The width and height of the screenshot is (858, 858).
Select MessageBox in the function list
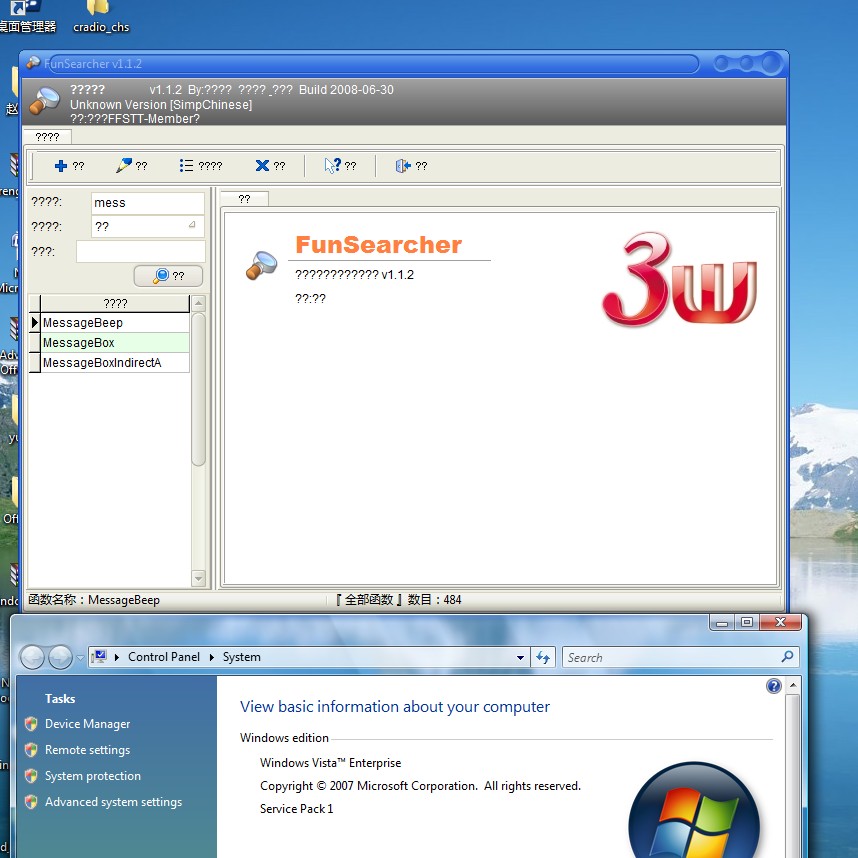(115, 343)
